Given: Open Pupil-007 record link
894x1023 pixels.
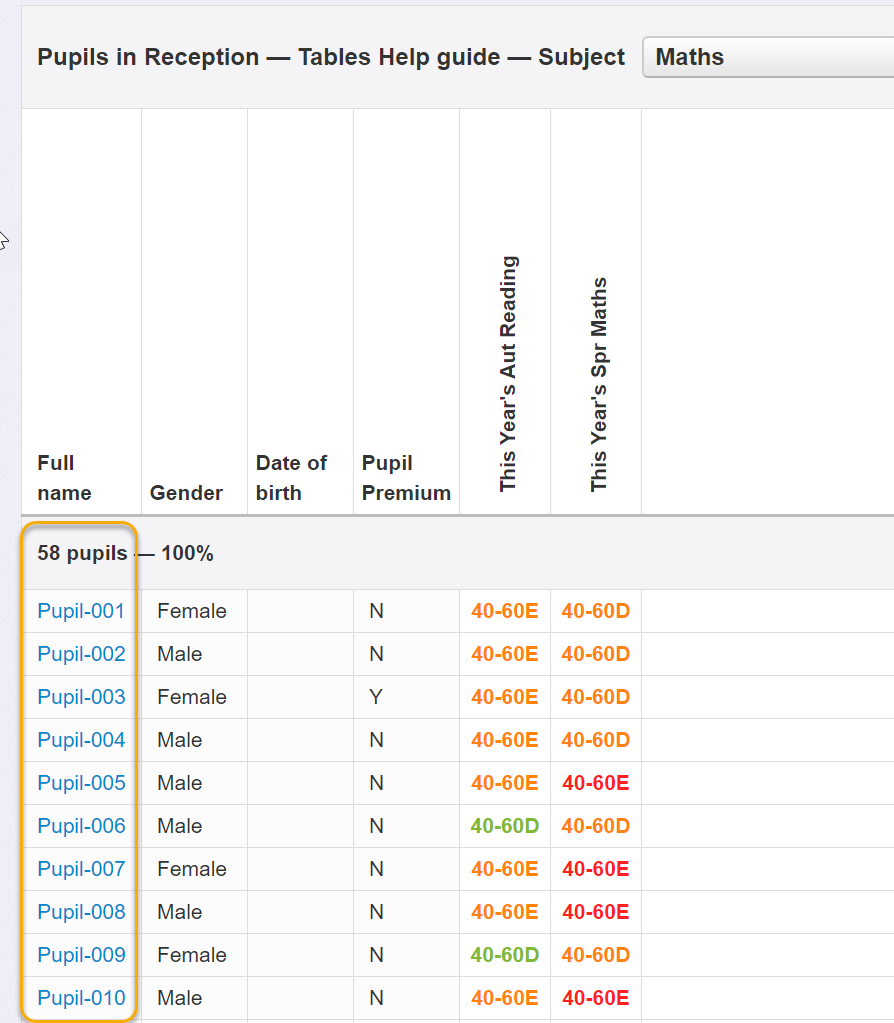Looking at the screenshot, I should pos(81,870).
